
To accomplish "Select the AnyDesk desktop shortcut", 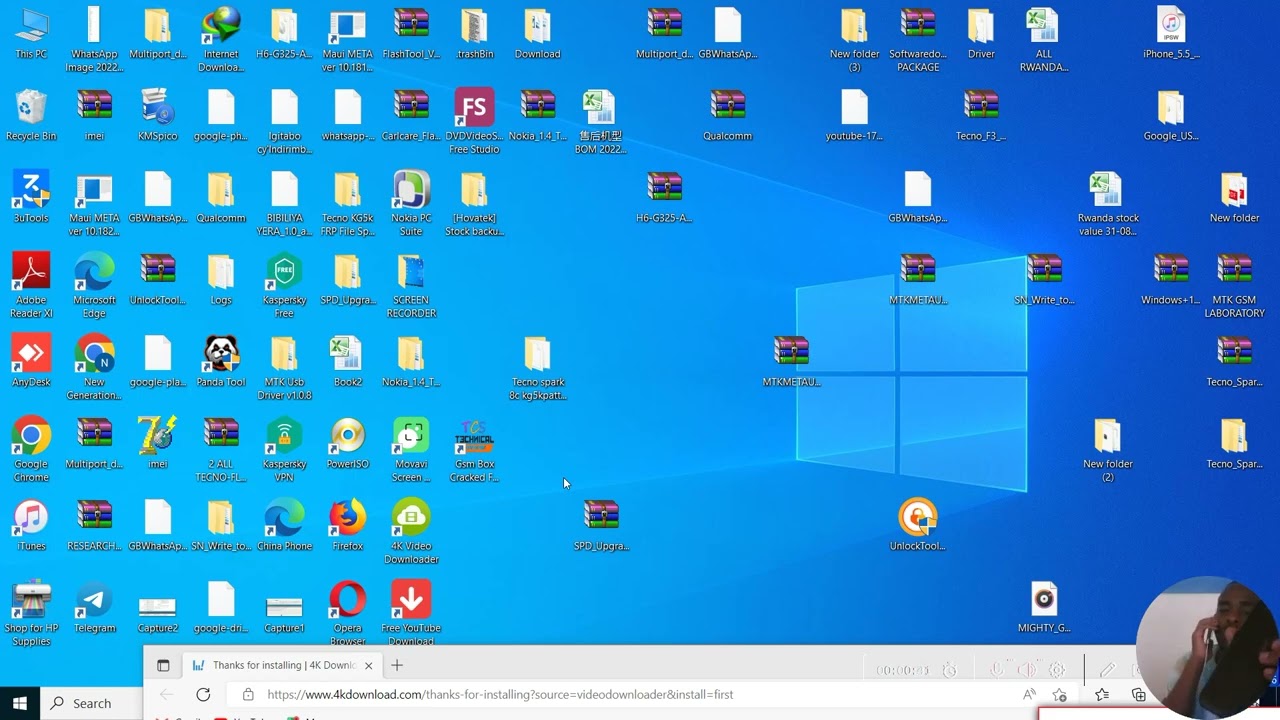I will tap(31, 361).
